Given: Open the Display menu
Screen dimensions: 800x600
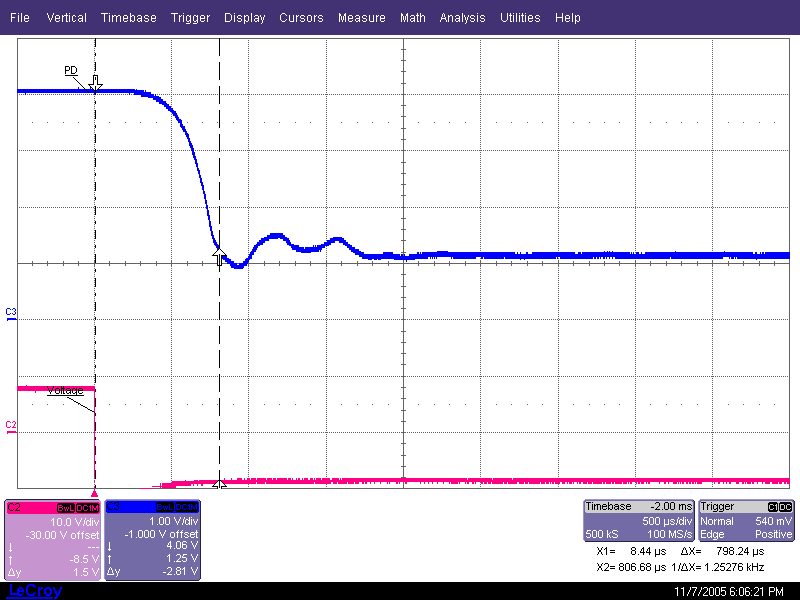Looking at the screenshot, I should pos(244,18).
